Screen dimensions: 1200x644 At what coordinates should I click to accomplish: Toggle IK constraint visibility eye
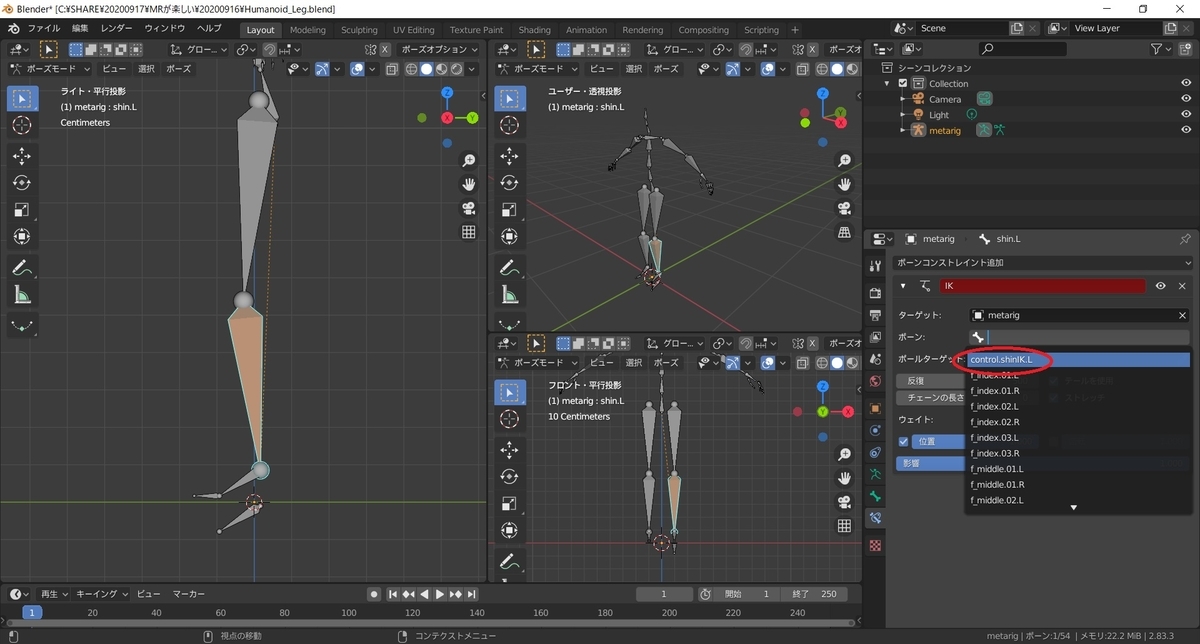[x=1161, y=286]
